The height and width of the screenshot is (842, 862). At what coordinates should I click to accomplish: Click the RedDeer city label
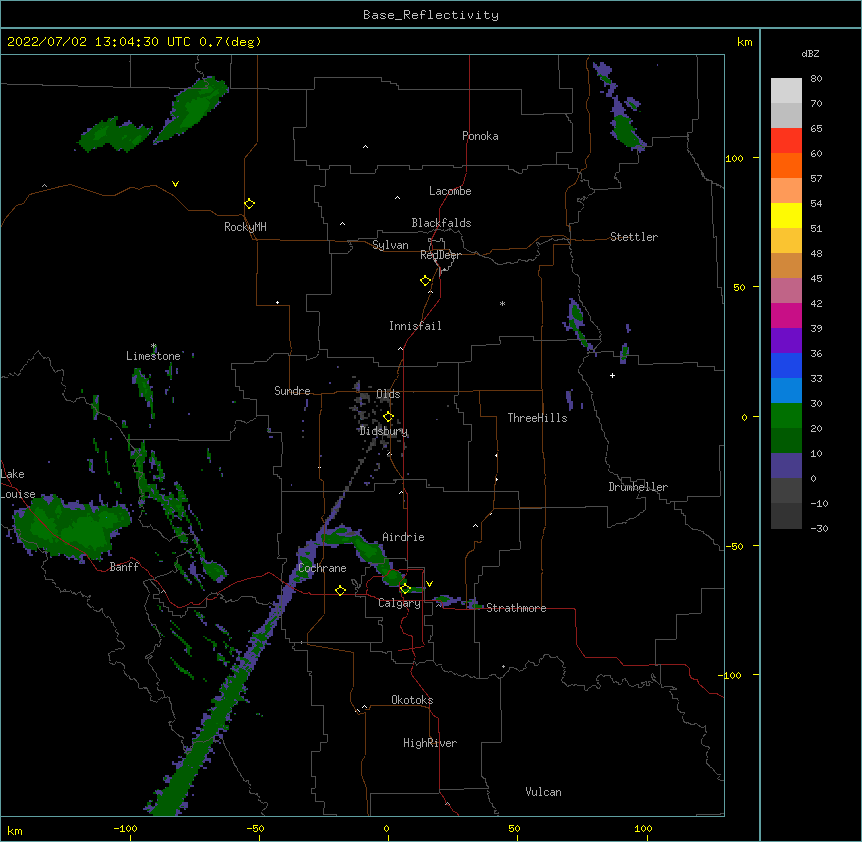point(440,255)
